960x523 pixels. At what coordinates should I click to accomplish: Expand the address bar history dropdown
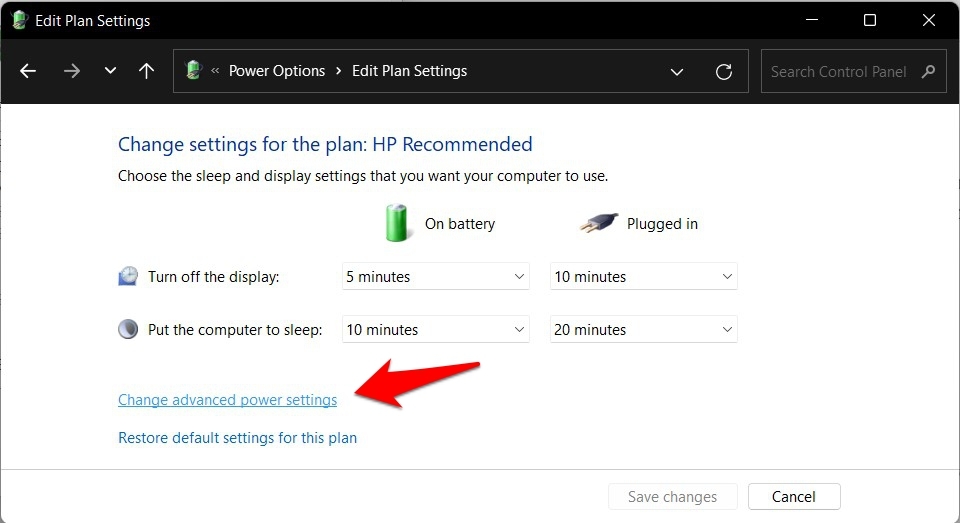coord(677,72)
